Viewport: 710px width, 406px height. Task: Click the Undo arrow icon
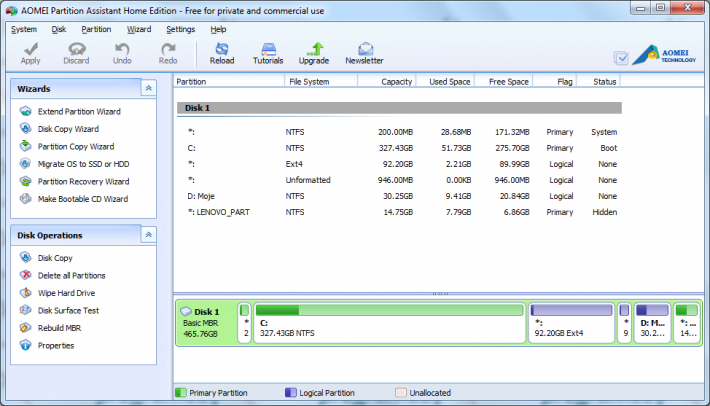click(122, 48)
